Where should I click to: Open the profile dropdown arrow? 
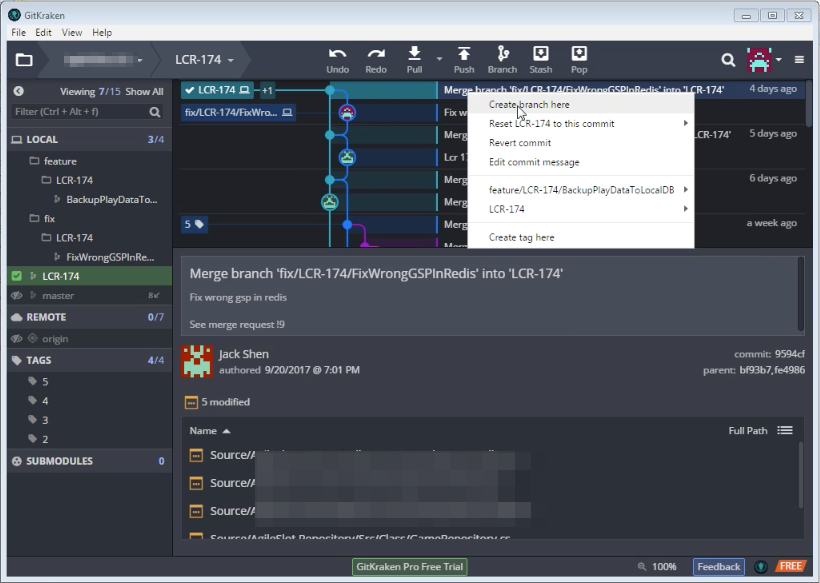pos(779,60)
